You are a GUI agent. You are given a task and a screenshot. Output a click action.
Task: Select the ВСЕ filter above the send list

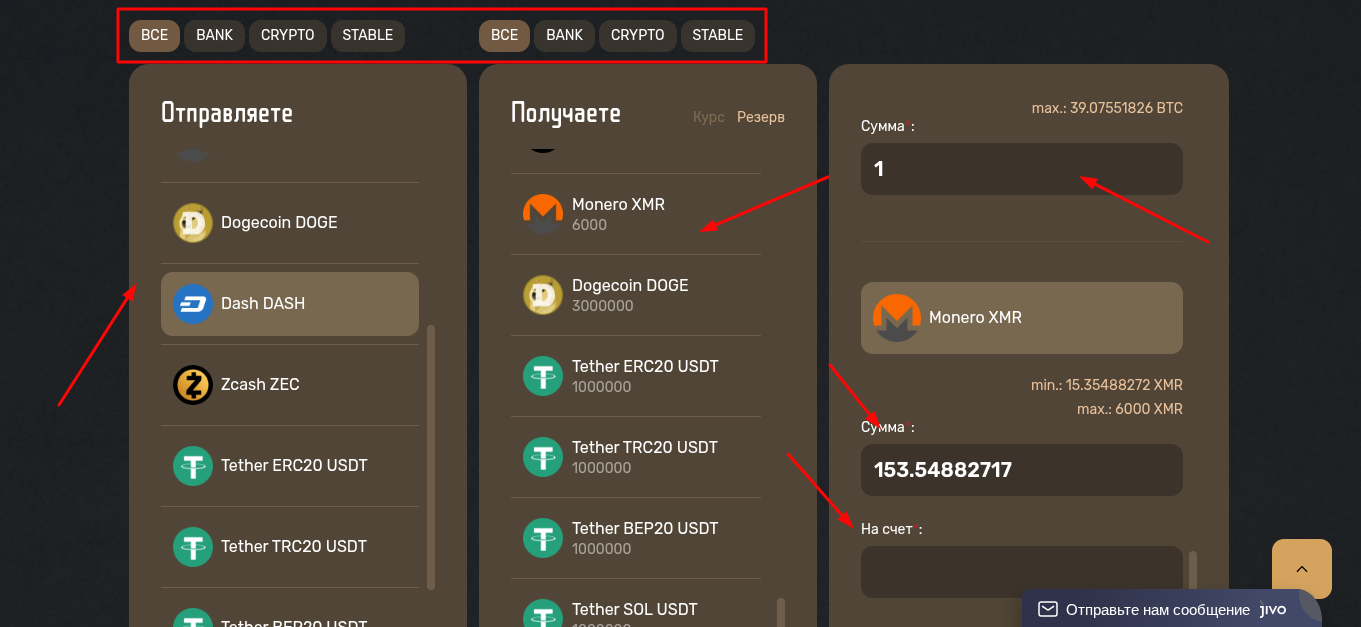[155, 35]
